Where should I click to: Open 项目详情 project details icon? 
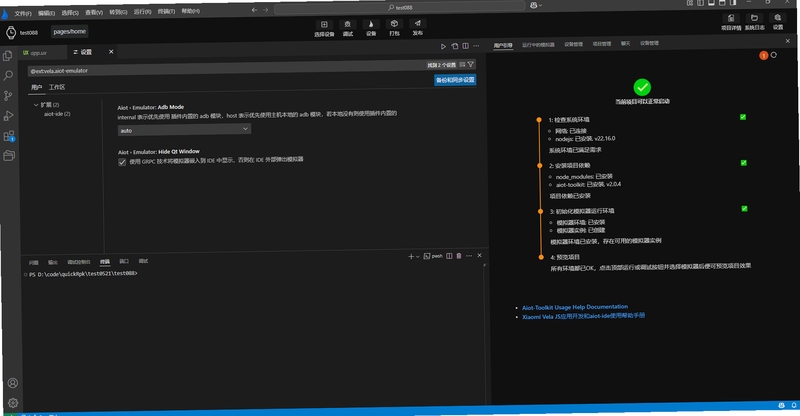point(731,22)
